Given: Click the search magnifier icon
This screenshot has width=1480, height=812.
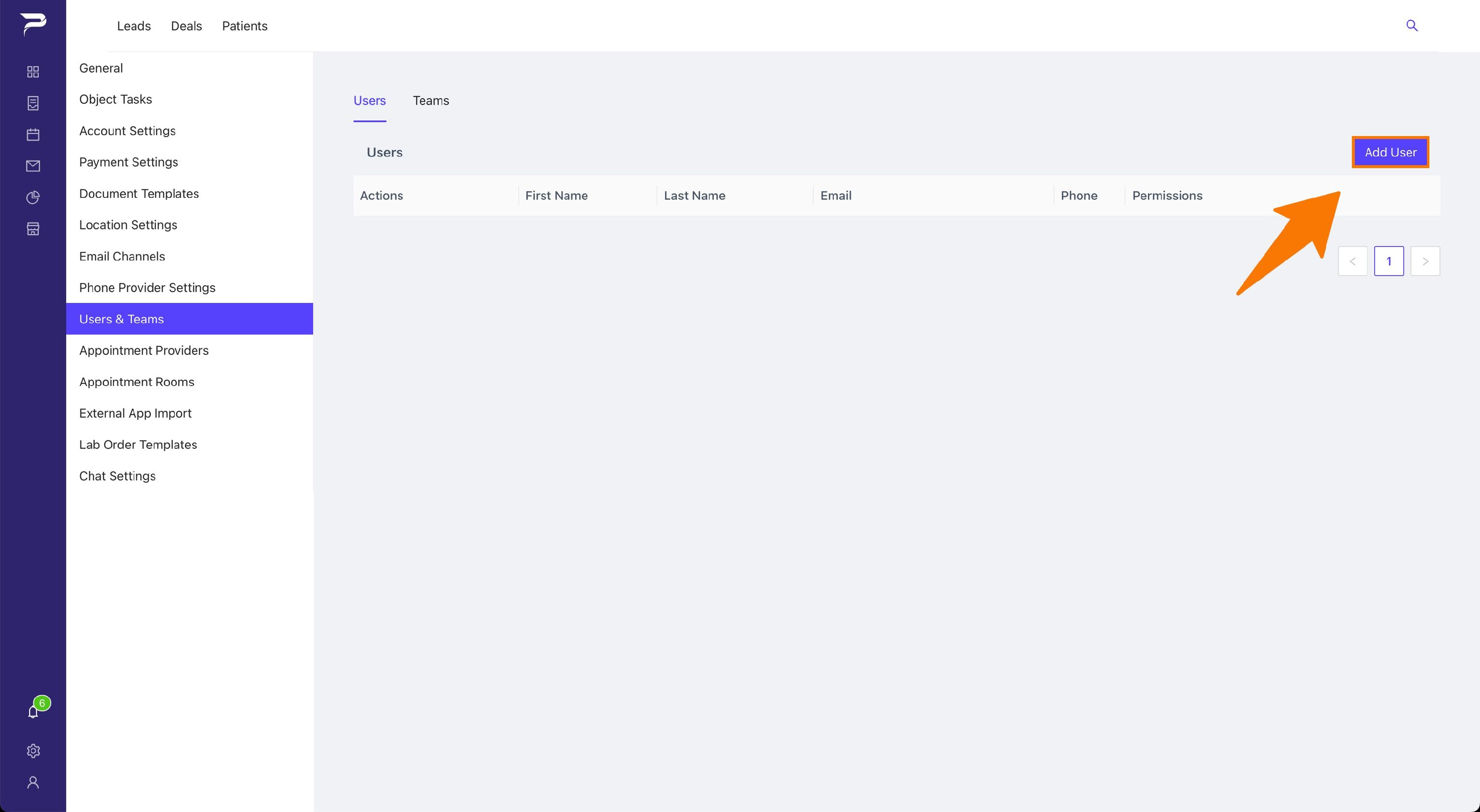Looking at the screenshot, I should [1411, 25].
